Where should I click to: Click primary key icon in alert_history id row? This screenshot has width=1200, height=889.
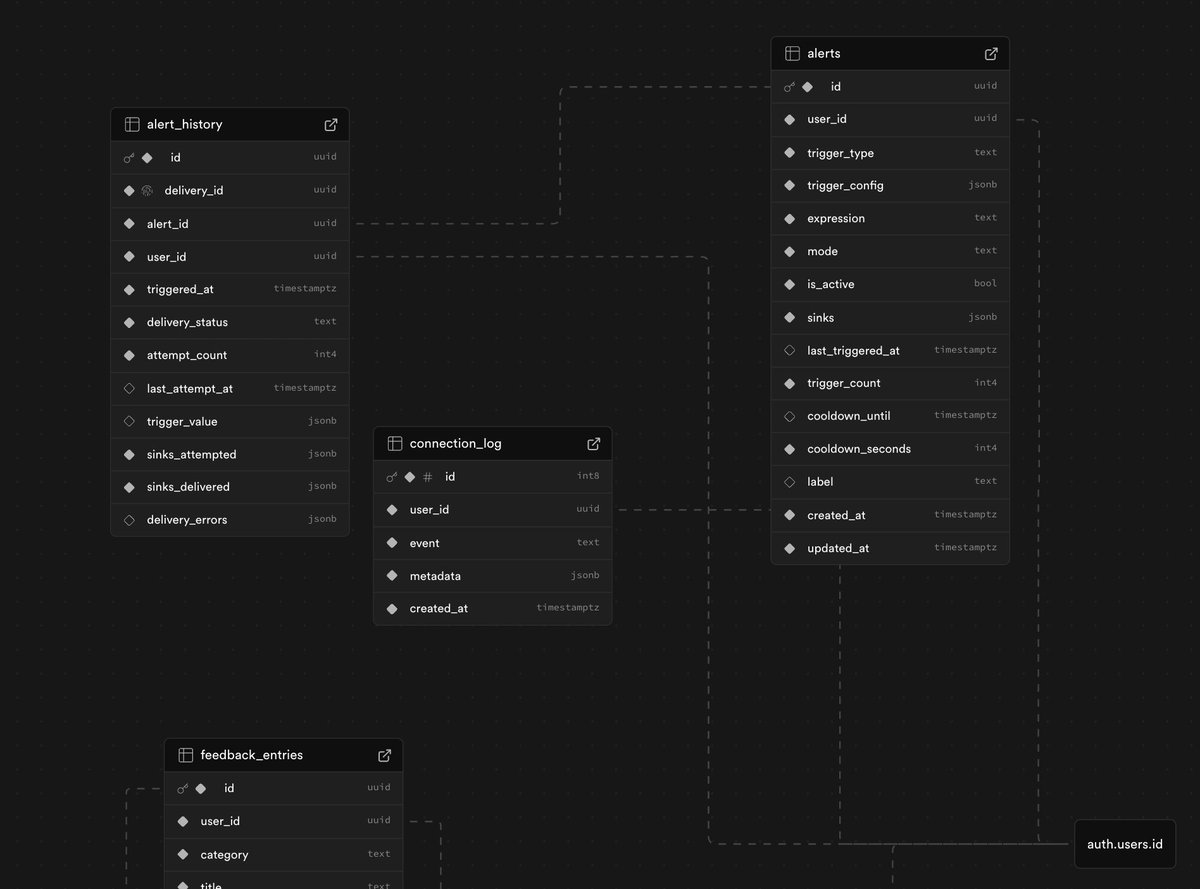tap(129, 158)
